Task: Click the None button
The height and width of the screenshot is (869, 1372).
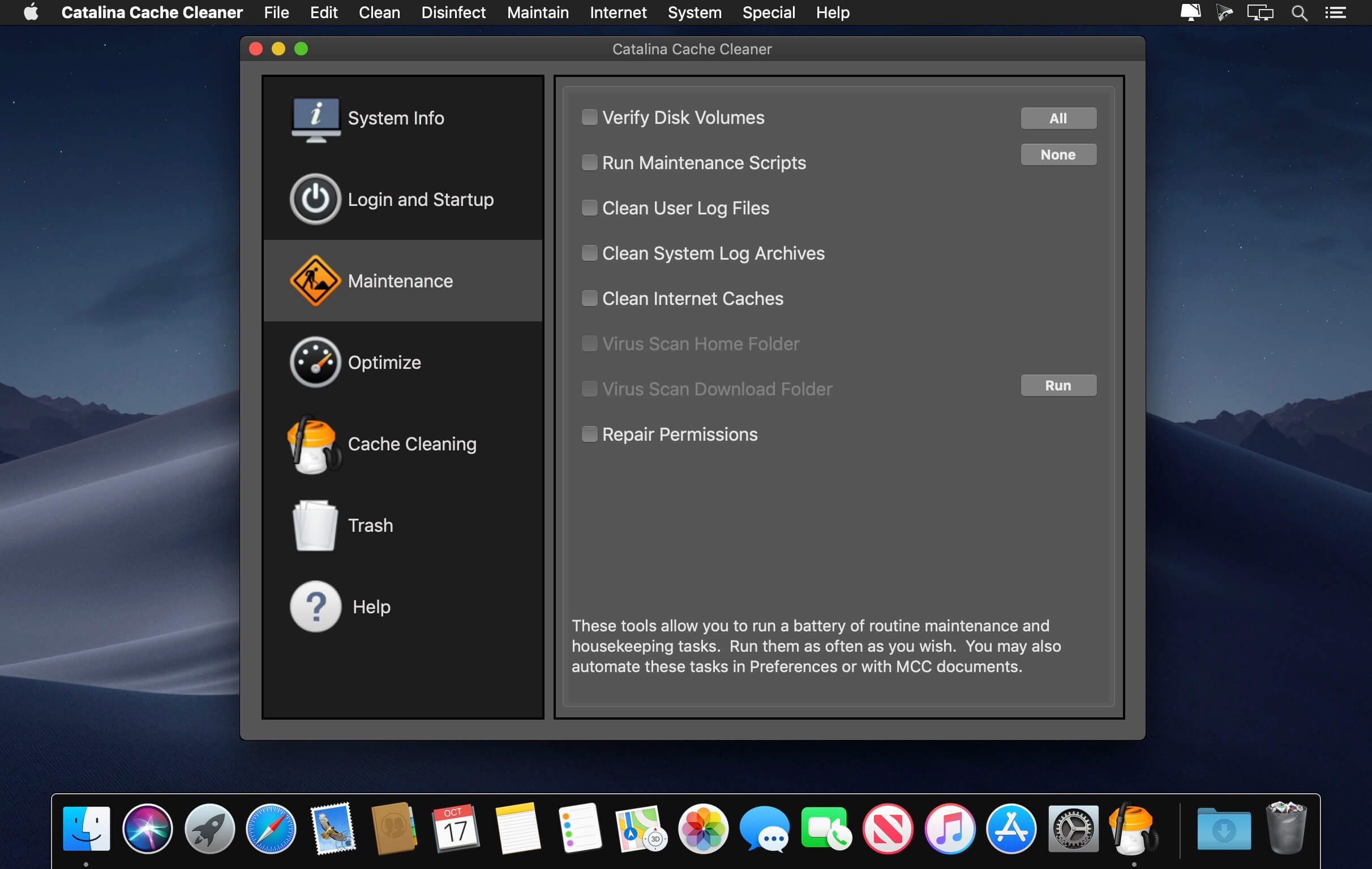Action: pyautogui.click(x=1058, y=155)
